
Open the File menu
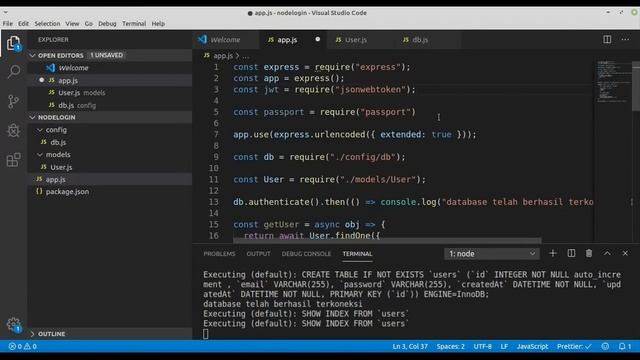[x=8, y=24]
